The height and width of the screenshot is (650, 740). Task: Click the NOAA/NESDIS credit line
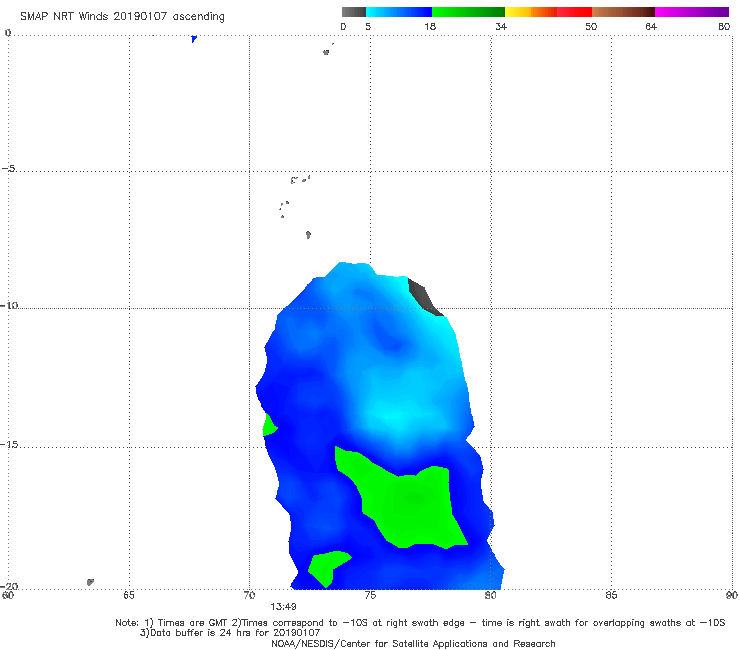413,643
